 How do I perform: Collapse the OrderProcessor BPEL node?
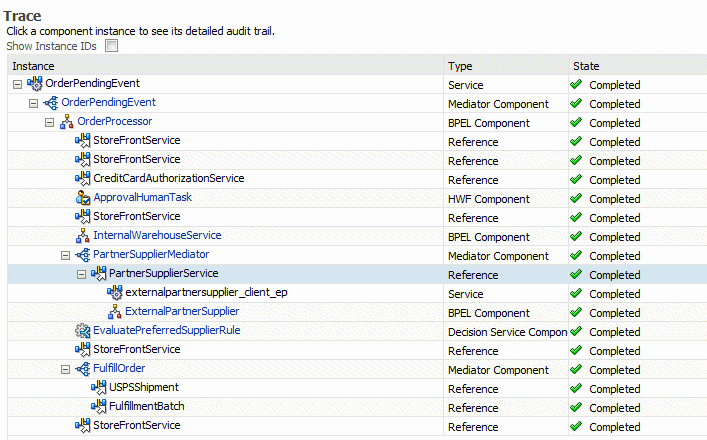pos(50,122)
